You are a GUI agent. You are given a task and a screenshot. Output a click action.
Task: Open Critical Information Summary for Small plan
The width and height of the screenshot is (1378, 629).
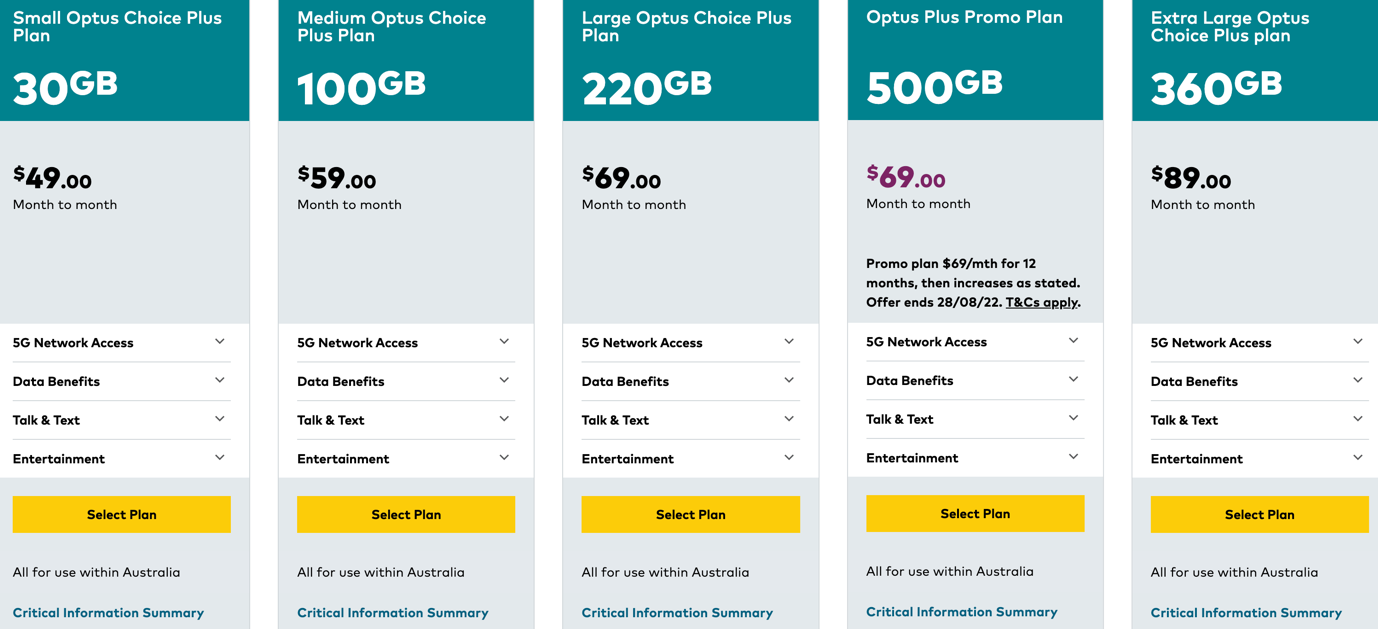pyautogui.click(x=108, y=613)
